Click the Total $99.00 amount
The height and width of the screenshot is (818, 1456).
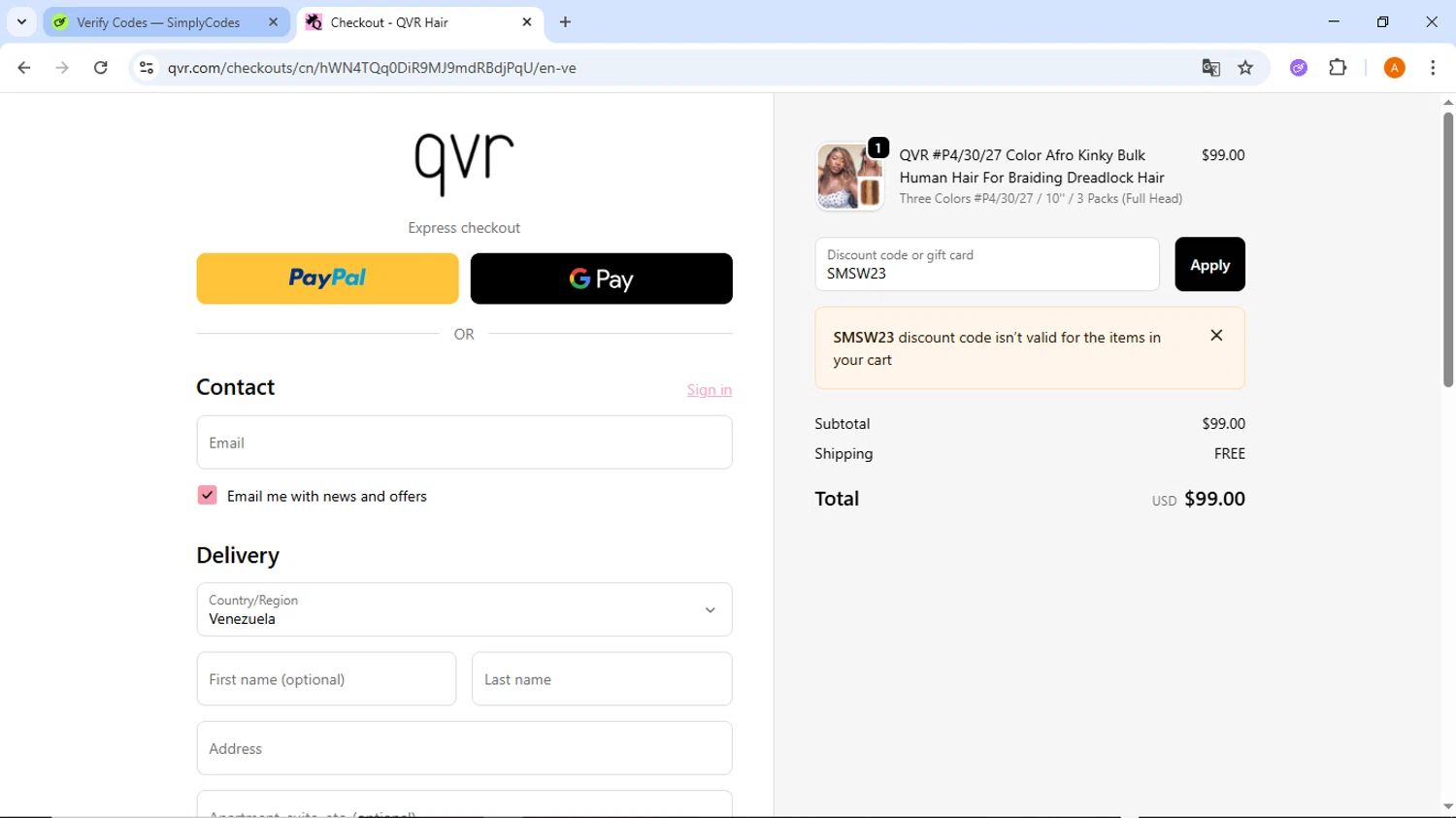(1214, 499)
